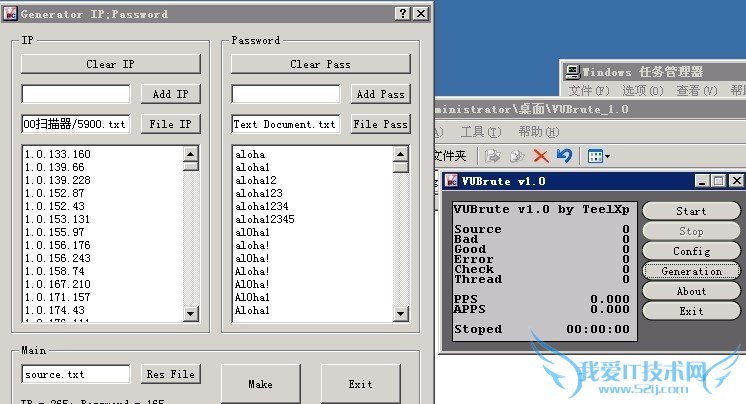Viewport: 746px width, 404px height.
Task: Click the Move To Explorer toolbar icon
Action: point(492,156)
